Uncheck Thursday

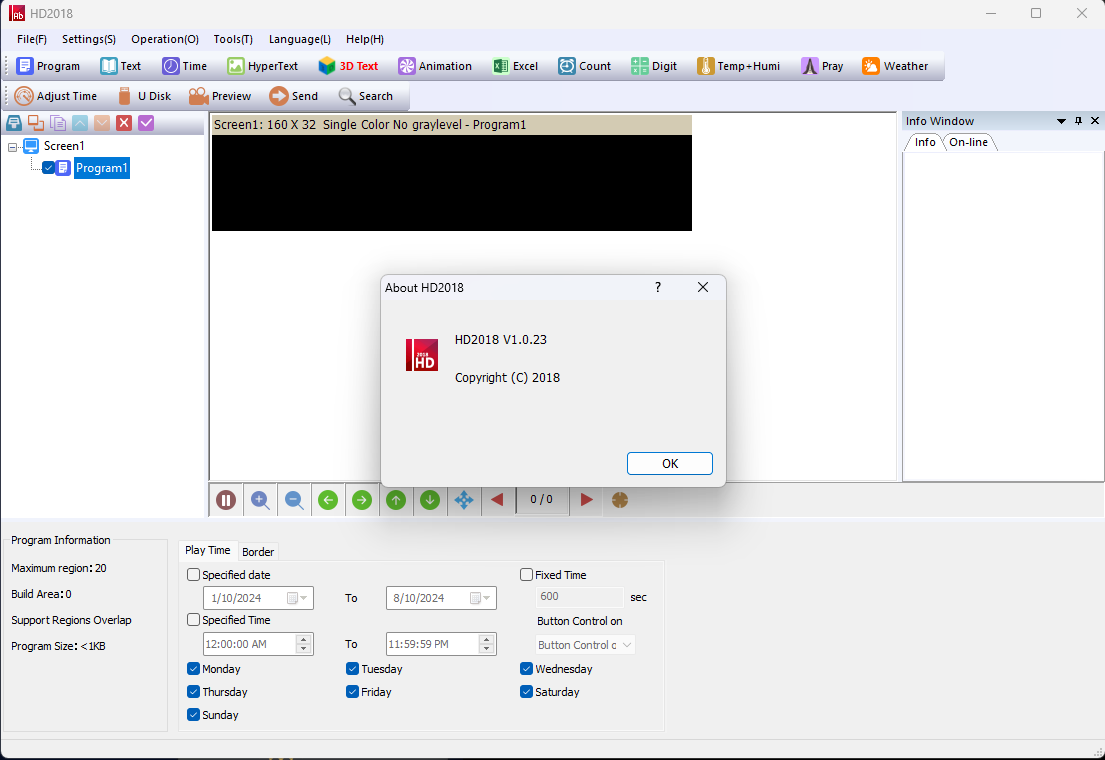[x=193, y=692]
